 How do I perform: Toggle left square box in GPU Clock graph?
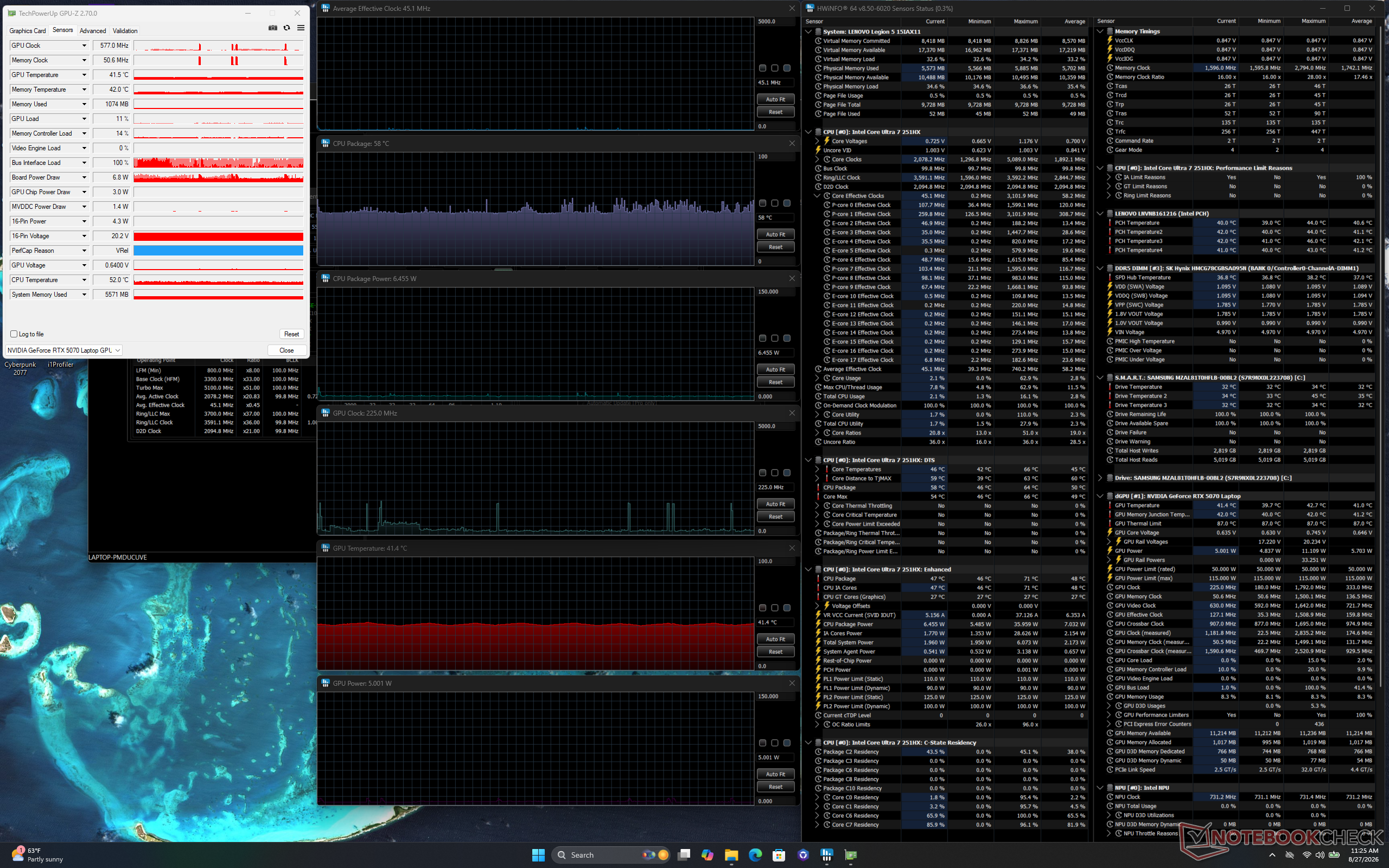coord(762,473)
